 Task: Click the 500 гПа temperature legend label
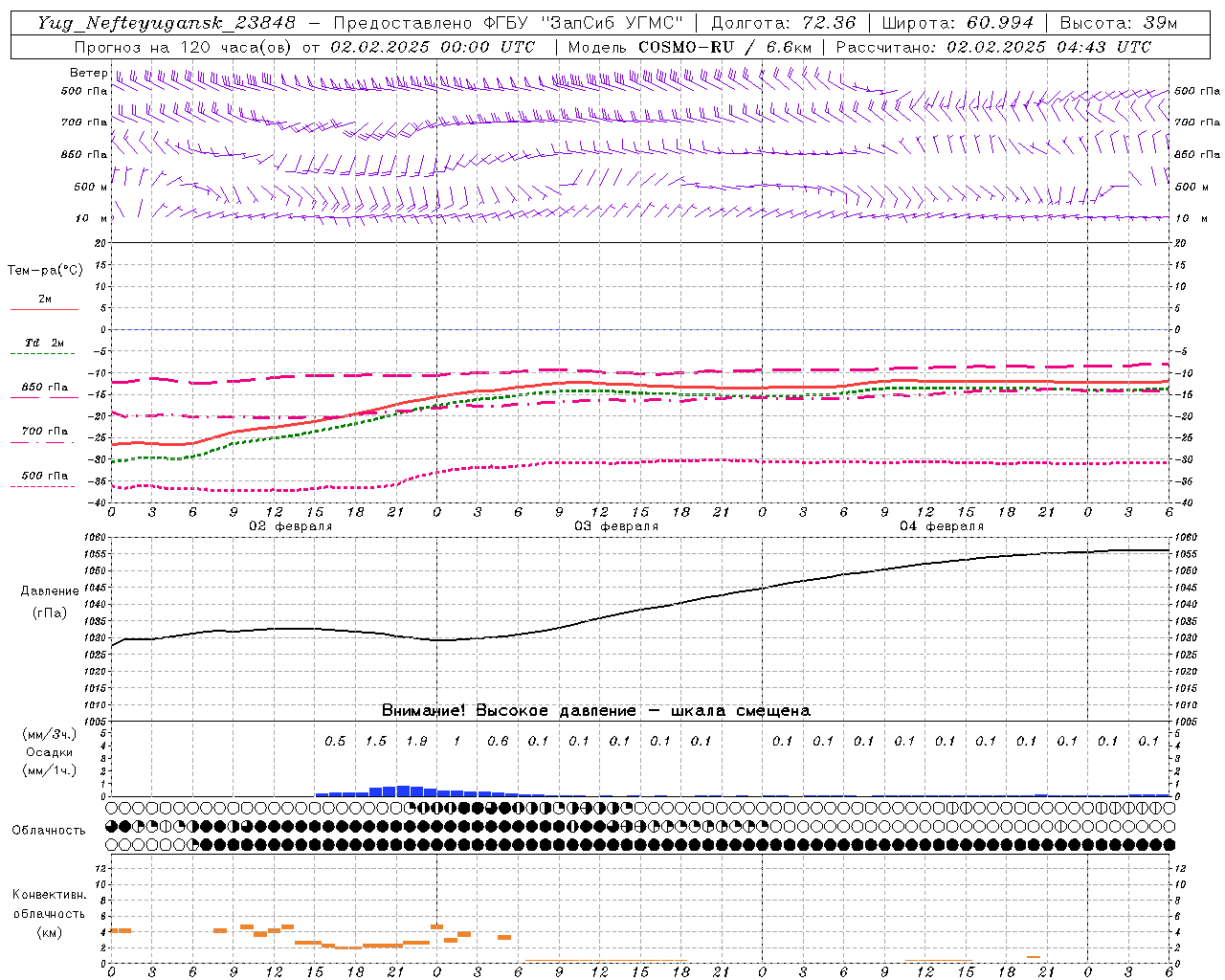(x=45, y=475)
